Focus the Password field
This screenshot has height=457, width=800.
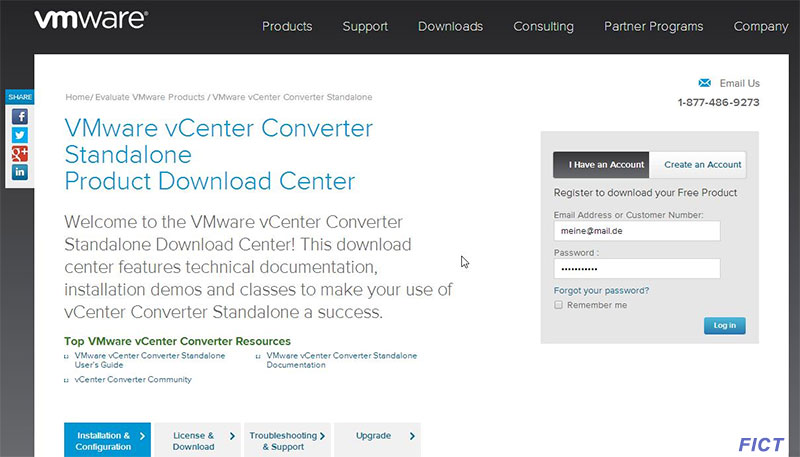637,269
